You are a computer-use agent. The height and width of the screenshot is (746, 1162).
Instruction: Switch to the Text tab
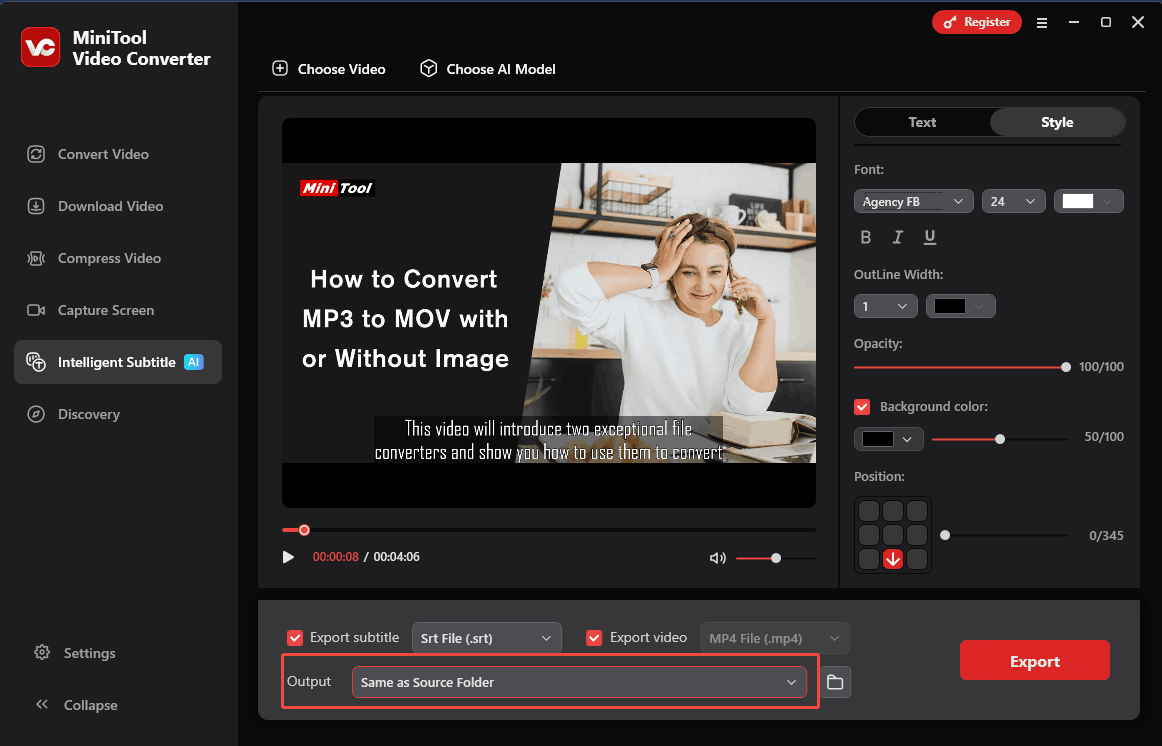point(922,122)
